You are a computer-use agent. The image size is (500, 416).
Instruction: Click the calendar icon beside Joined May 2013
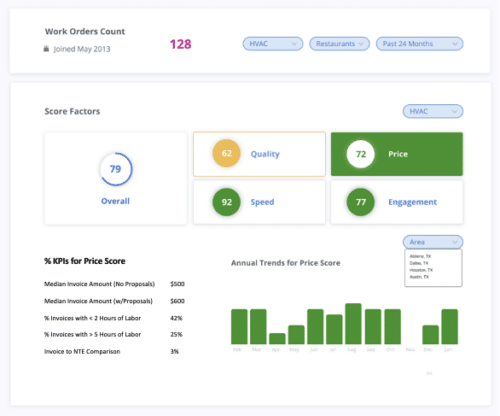coord(46,49)
